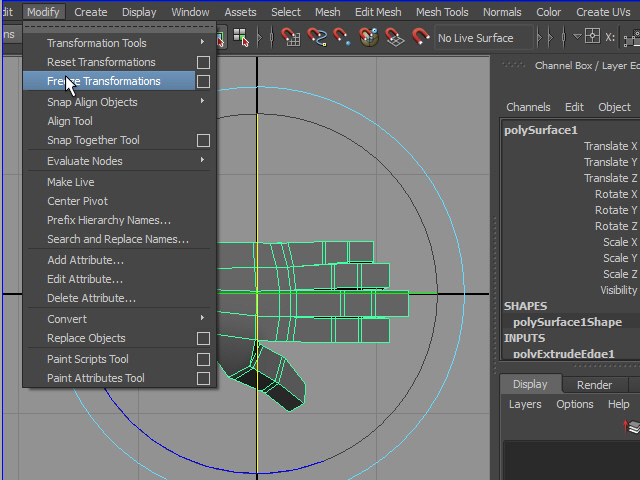Open the Normals menu
640x480 pixels.
click(502, 12)
